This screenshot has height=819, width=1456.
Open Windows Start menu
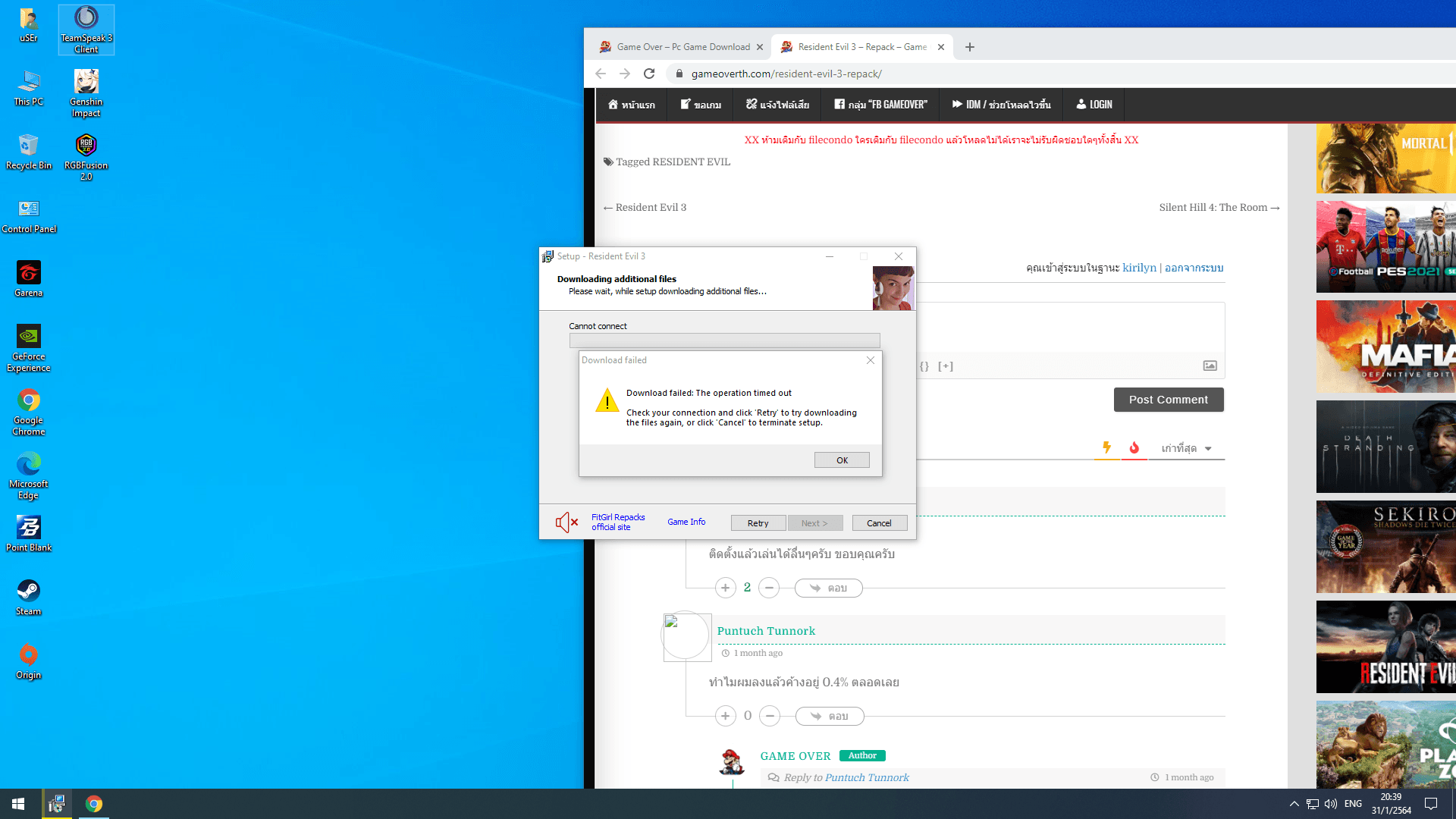[18, 804]
